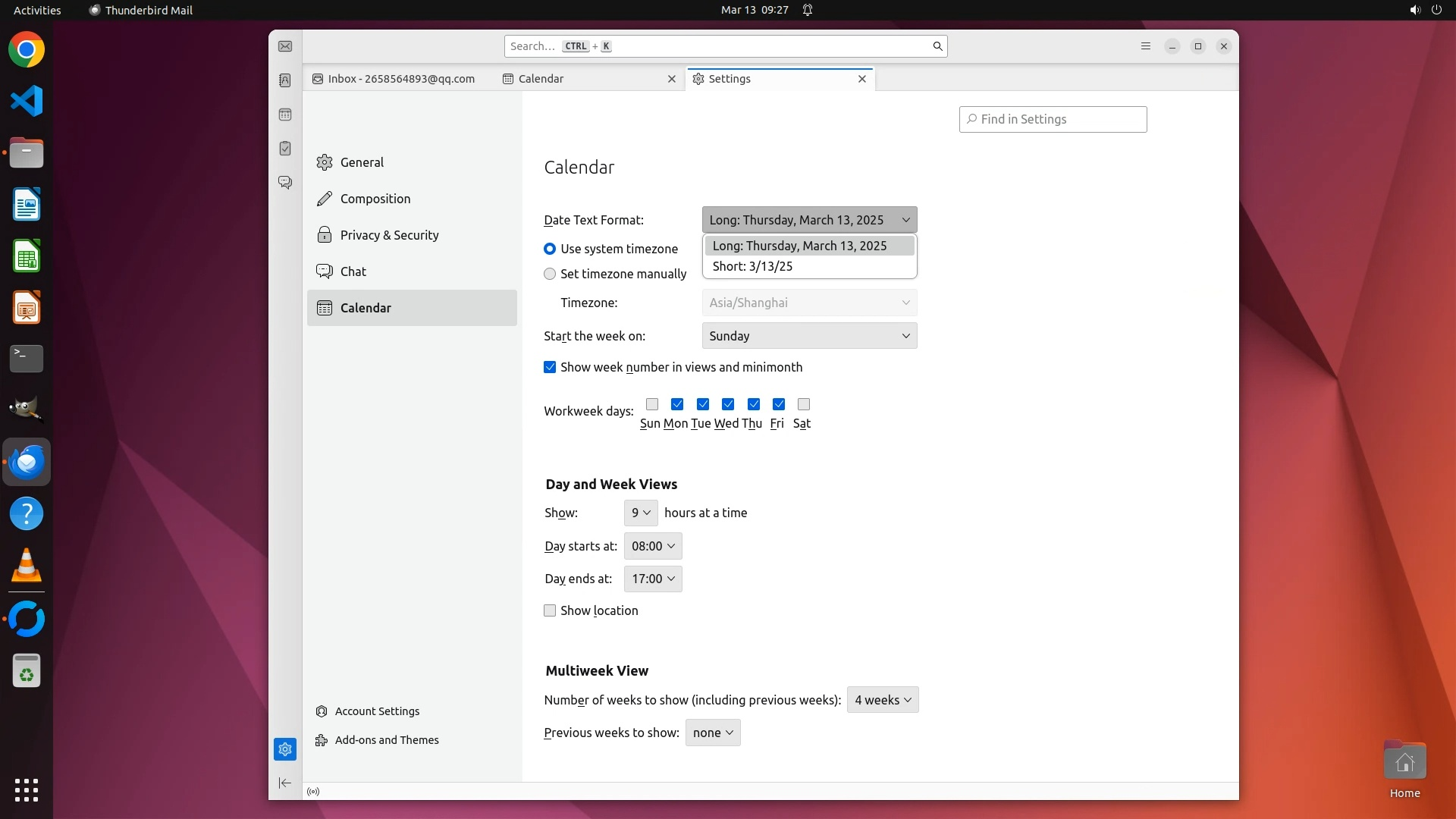Check the Show location box
Screen dimensions: 1456x819
550,610
